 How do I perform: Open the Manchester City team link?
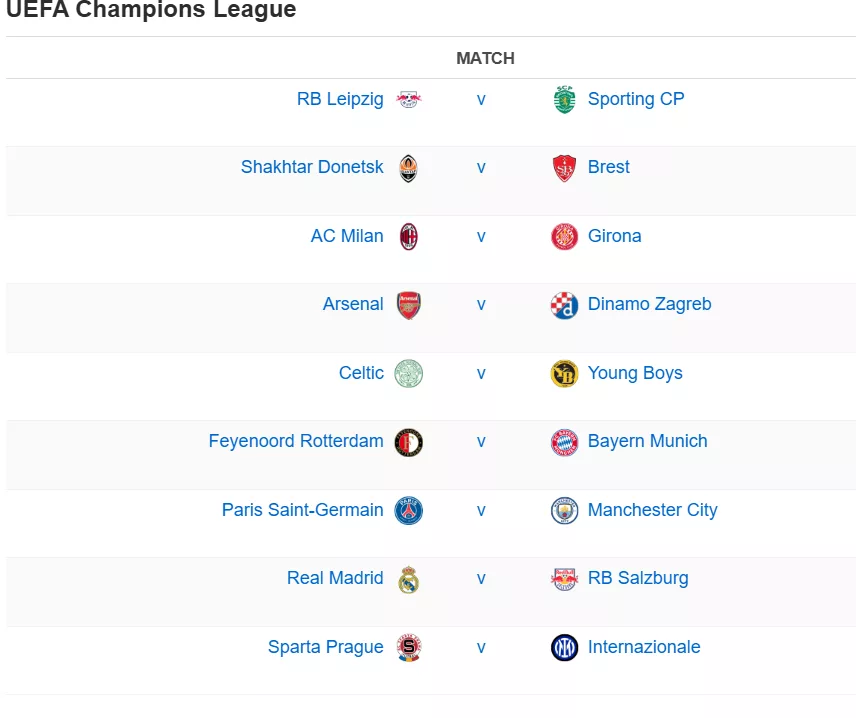652,510
